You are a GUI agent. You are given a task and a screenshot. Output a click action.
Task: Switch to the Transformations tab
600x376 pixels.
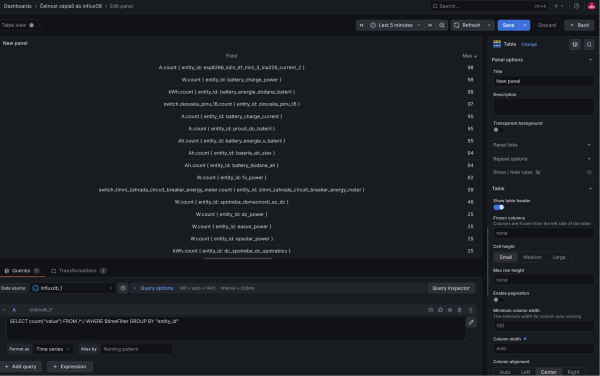78,270
